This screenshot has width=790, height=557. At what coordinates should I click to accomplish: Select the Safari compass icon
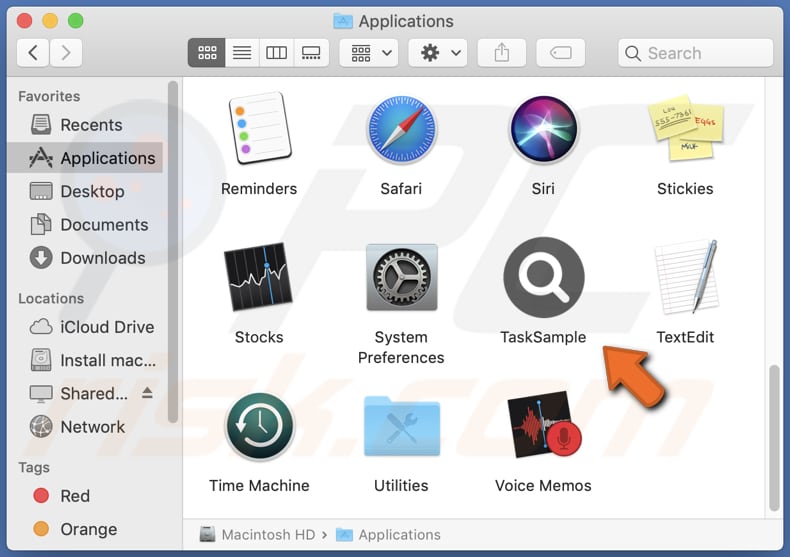coord(402,129)
